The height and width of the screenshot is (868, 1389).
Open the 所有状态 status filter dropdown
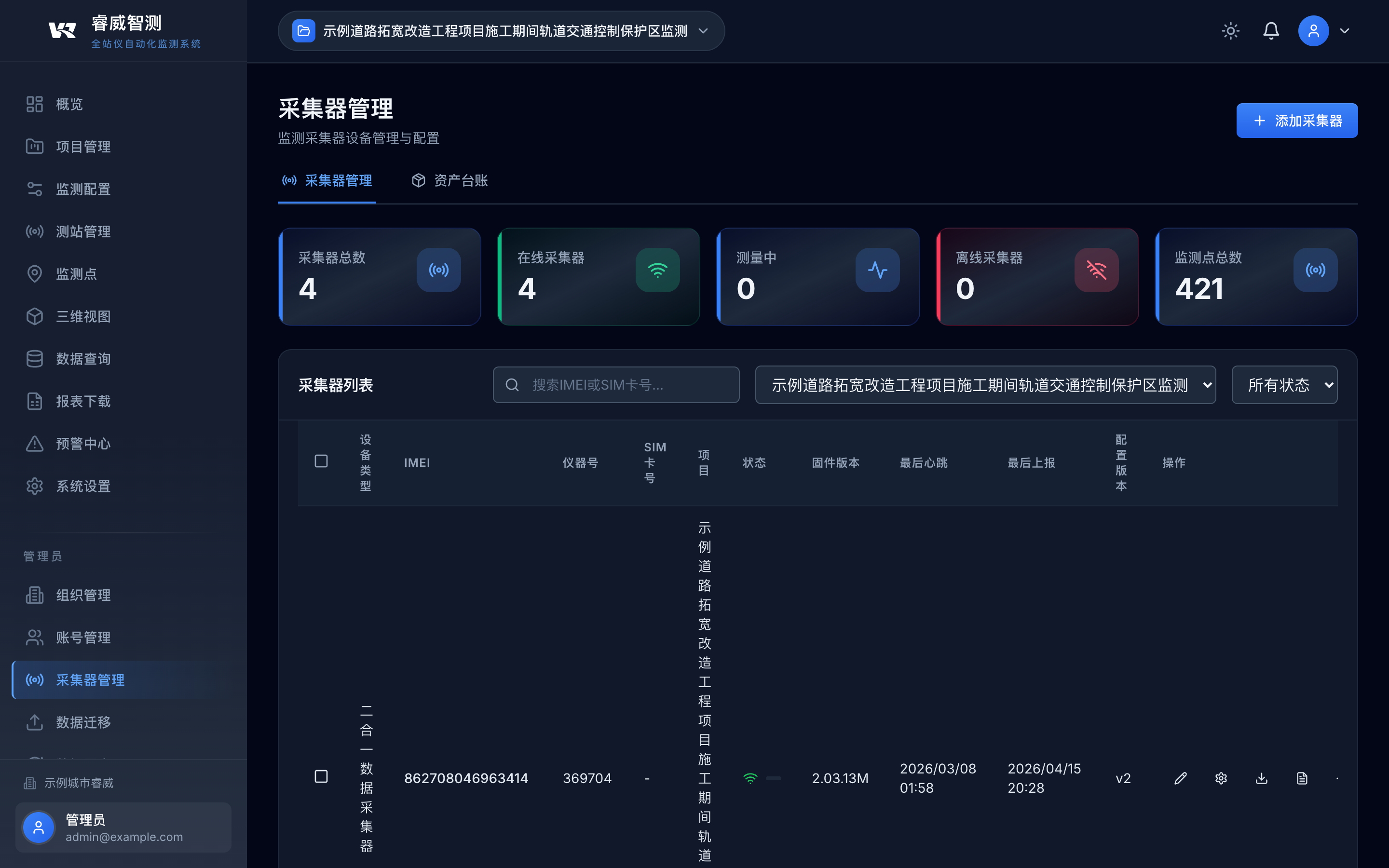point(1284,385)
